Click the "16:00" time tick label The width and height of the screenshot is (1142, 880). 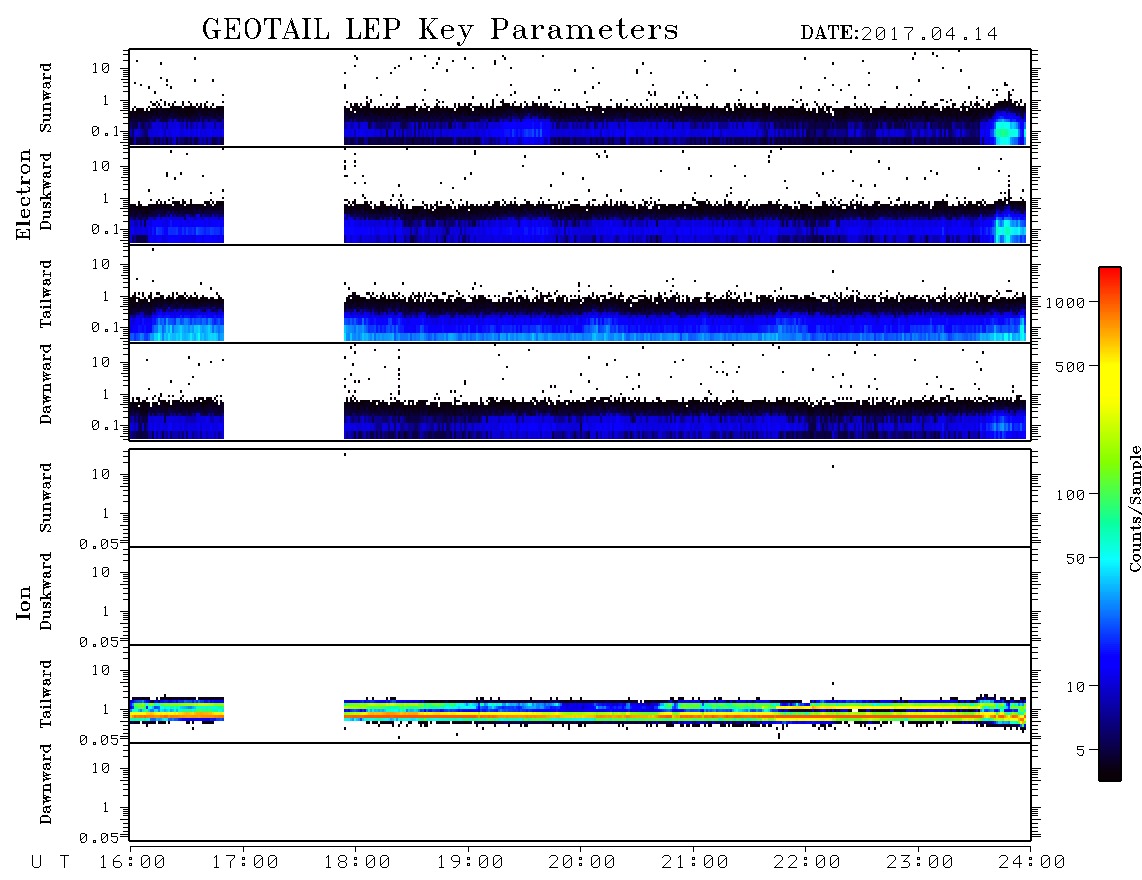coord(133,863)
